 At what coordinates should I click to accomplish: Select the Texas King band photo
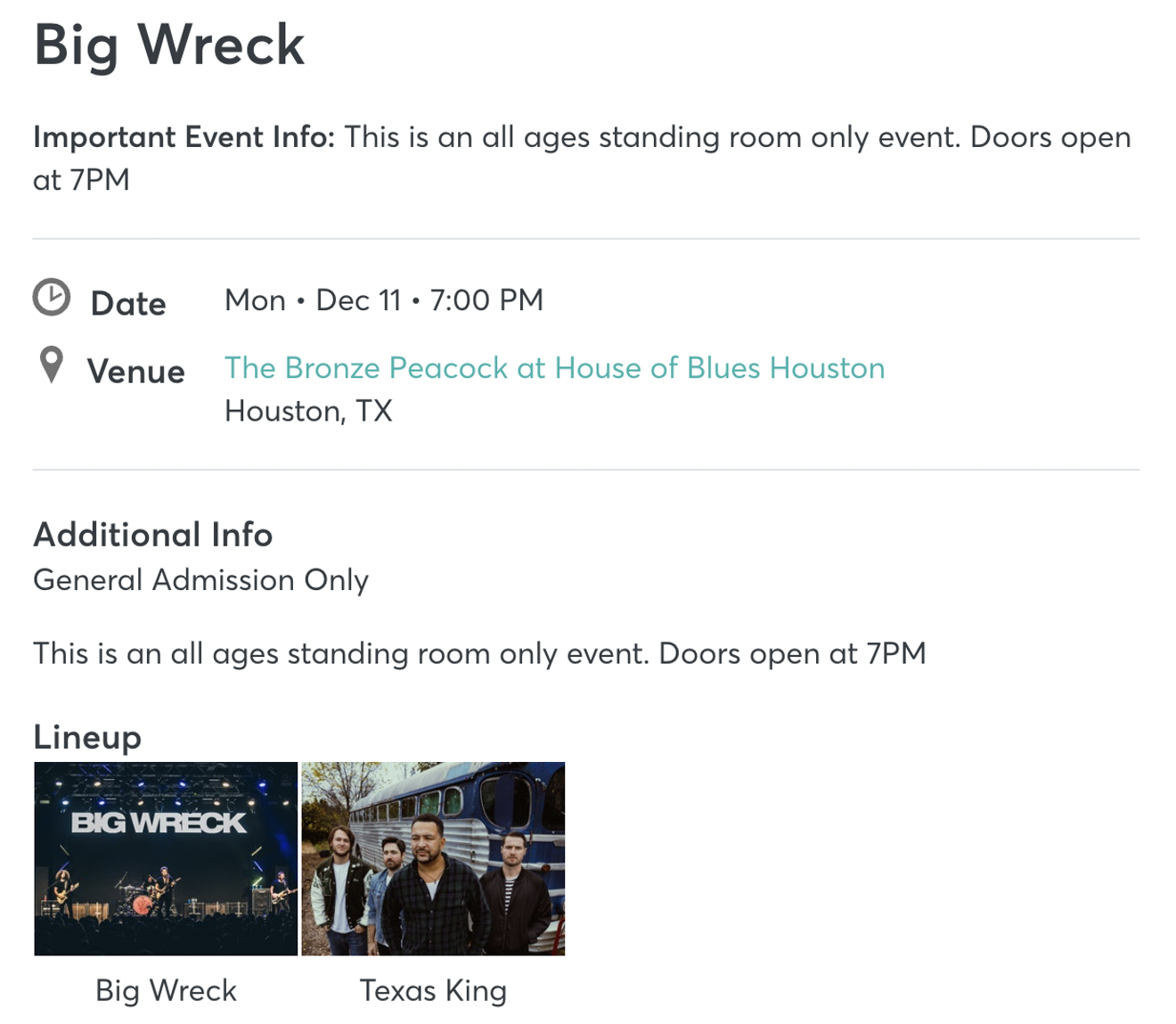pyautogui.click(x=433, y=859)
